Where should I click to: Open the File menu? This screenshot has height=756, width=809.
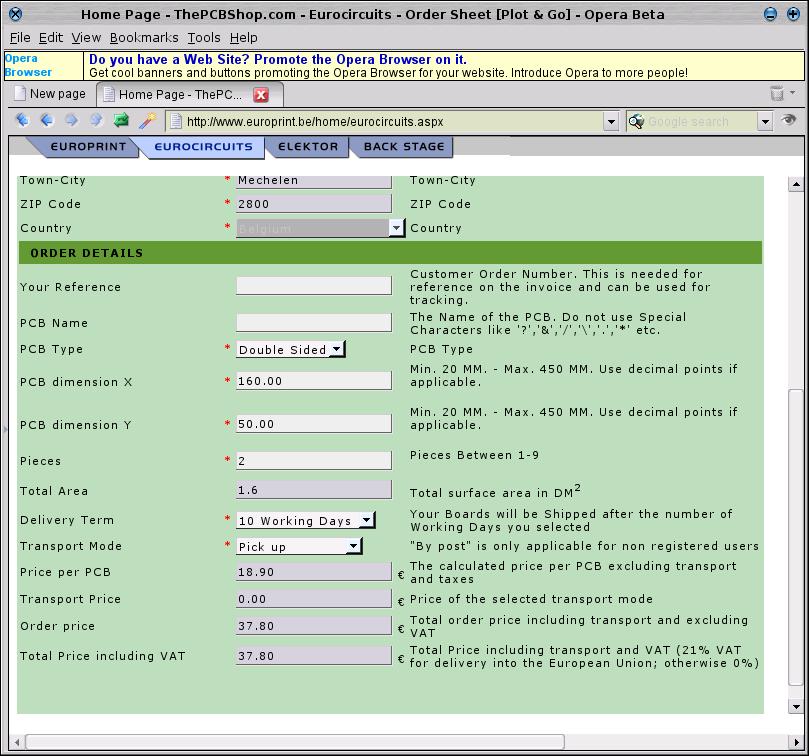click(x=20, y=38)
